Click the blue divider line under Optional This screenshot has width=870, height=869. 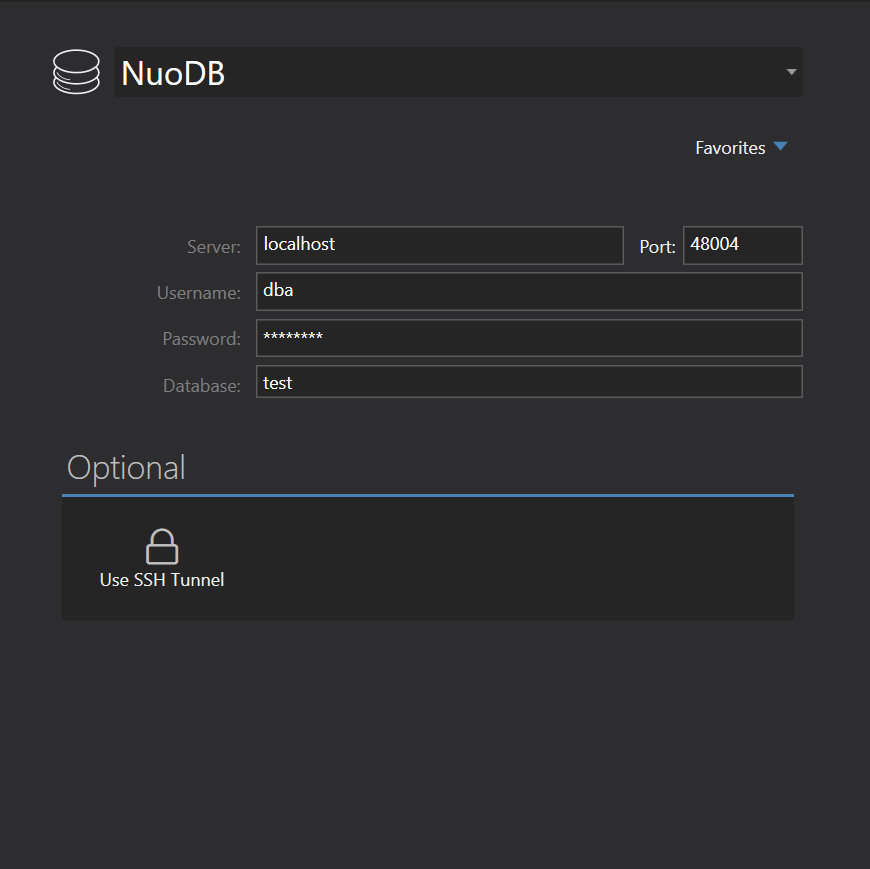(427, 495)
